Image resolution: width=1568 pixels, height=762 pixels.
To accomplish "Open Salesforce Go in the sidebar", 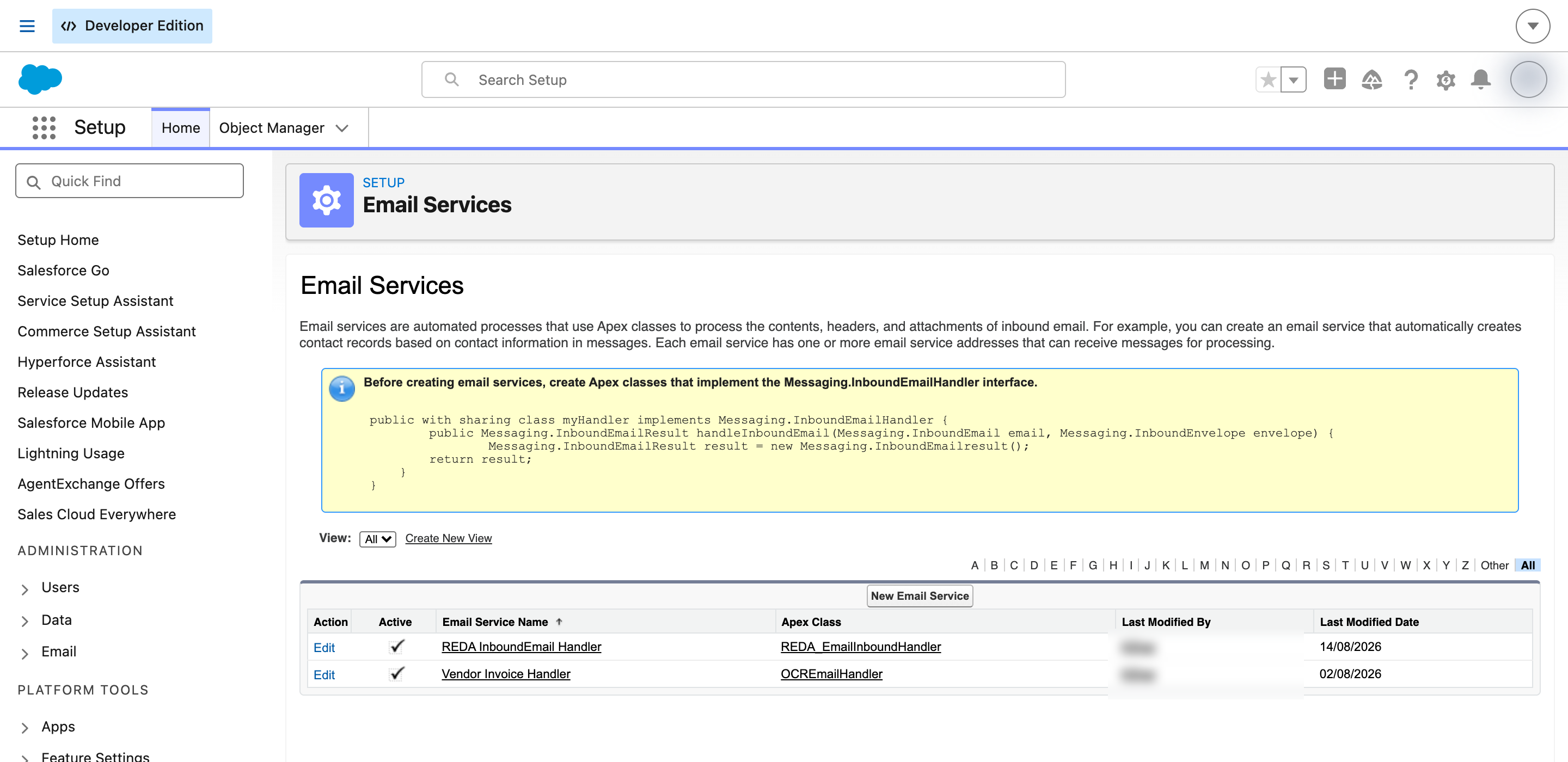I will pos(63,270).
